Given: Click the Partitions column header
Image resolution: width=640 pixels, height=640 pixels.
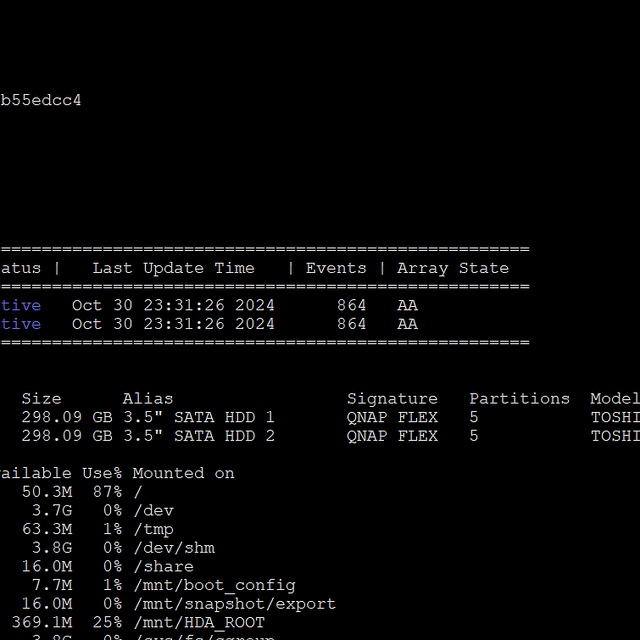Looking at the screenshot, I should pos(519,399).
